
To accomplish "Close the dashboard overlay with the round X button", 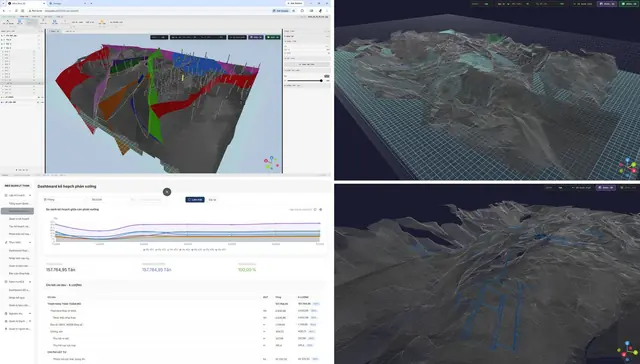I will 167,192.
